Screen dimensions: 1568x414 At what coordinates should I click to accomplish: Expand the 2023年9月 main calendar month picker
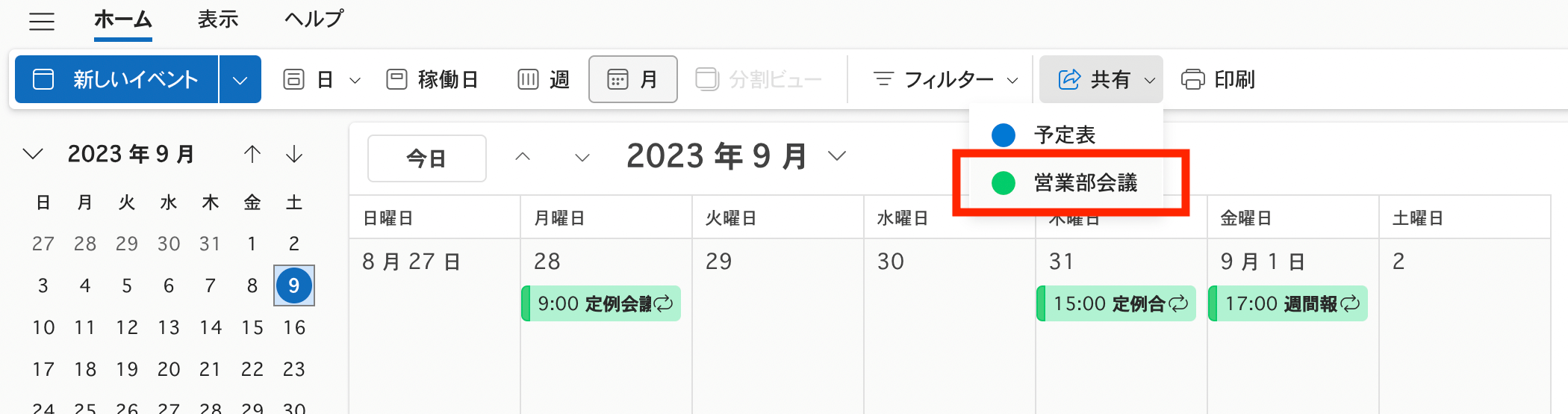[x=838, y=155]
